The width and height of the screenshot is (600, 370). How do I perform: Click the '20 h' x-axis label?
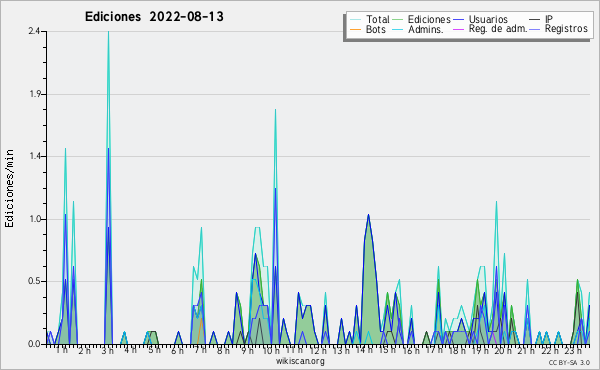(503, 350)
